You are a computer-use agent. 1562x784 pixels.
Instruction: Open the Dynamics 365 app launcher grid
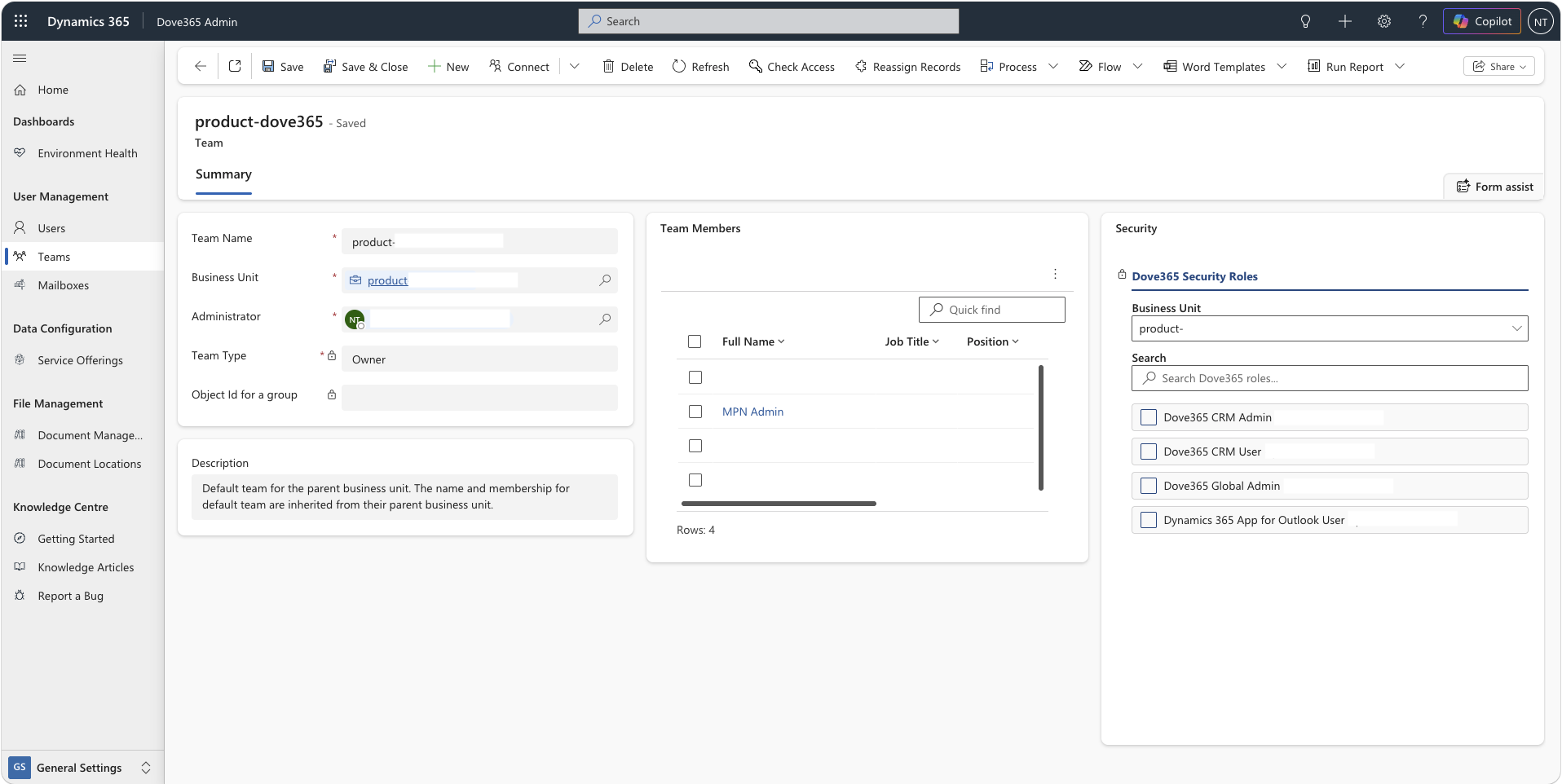point(21,21)
